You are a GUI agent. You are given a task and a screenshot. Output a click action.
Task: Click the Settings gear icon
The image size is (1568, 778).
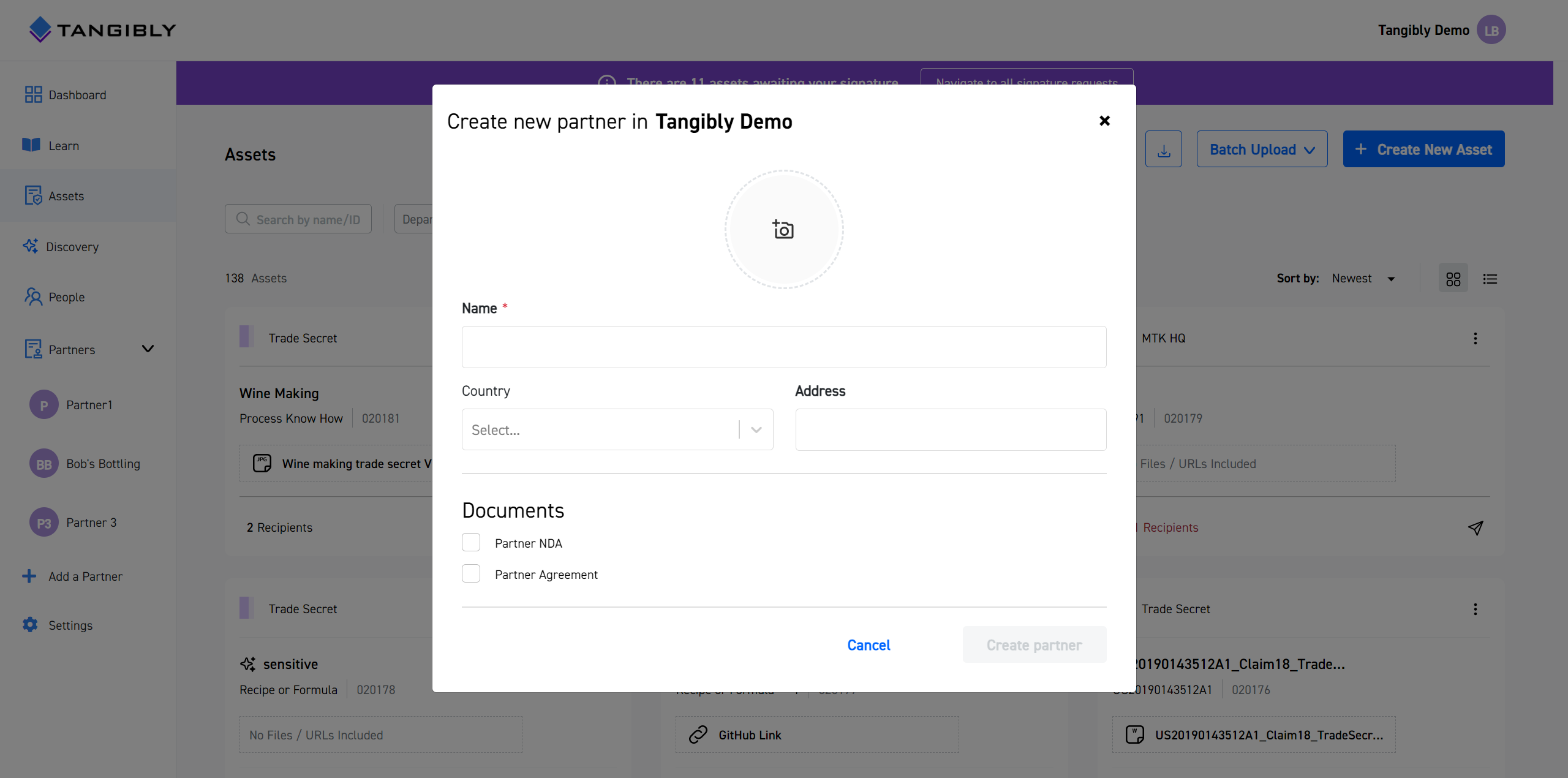[30, 625]
